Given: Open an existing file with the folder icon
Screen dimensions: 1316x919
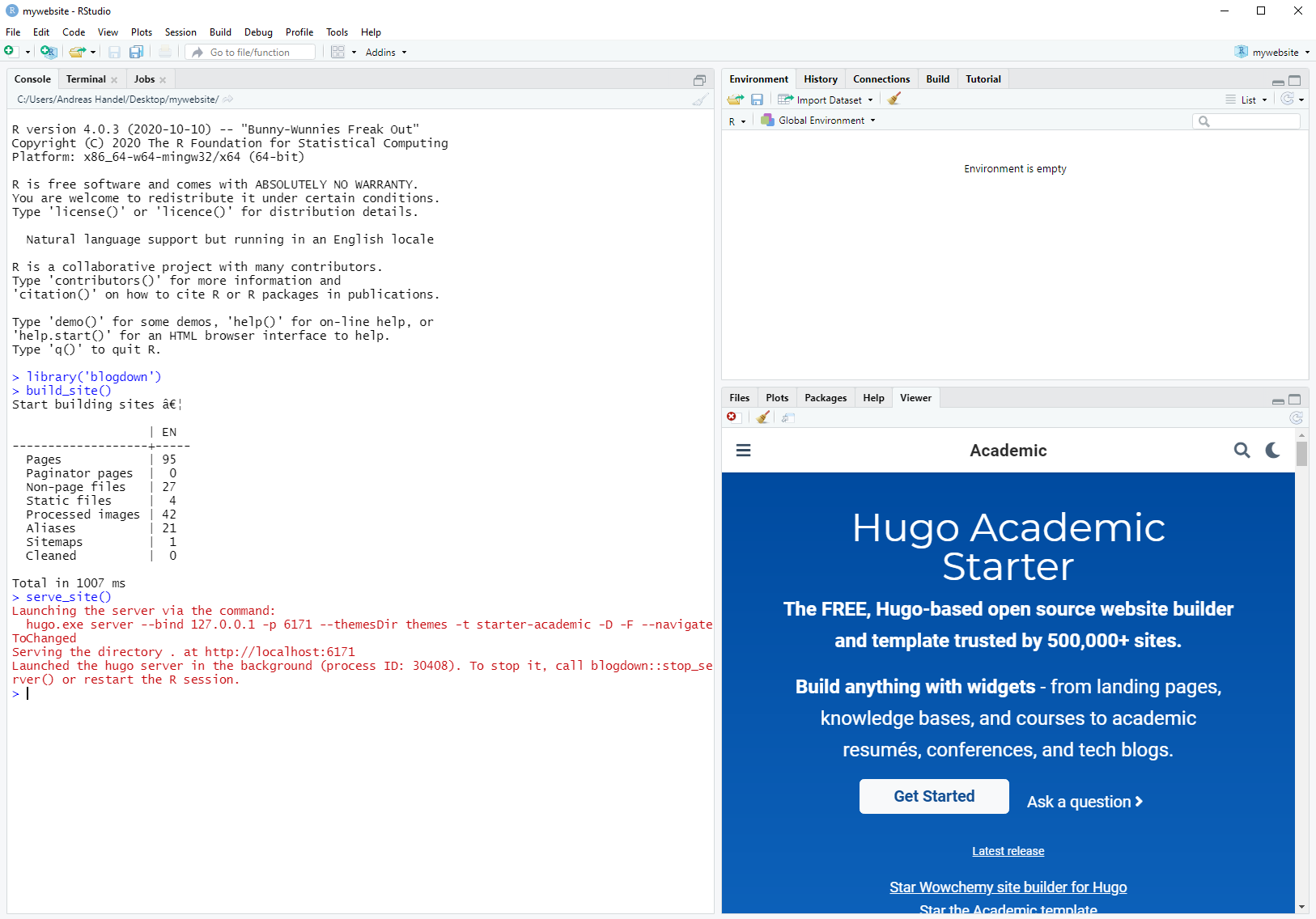Looking at the screenshot, I should coord(77,52).
